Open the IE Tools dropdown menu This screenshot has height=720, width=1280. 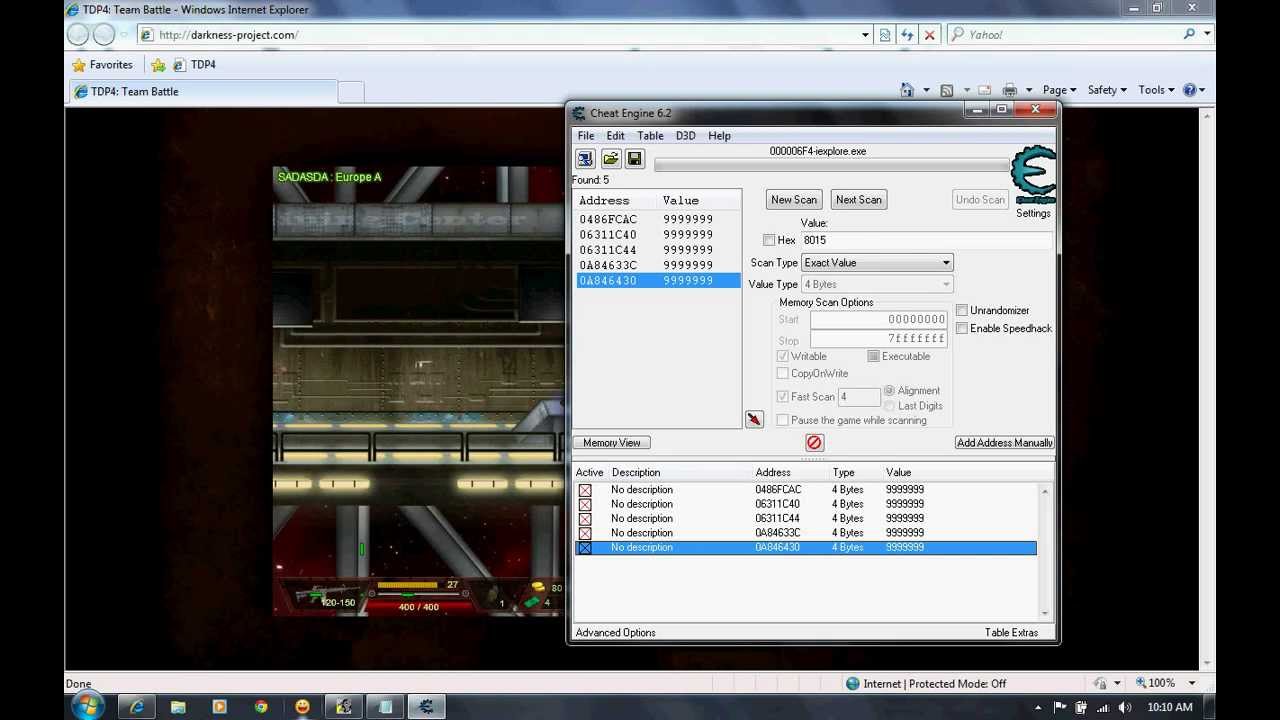click(1157, 90)
